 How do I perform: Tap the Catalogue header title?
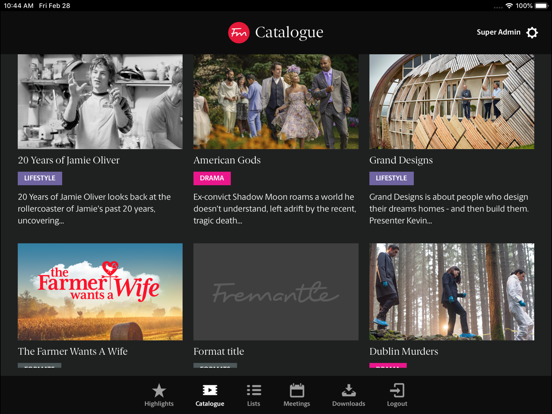coord(289,32)
